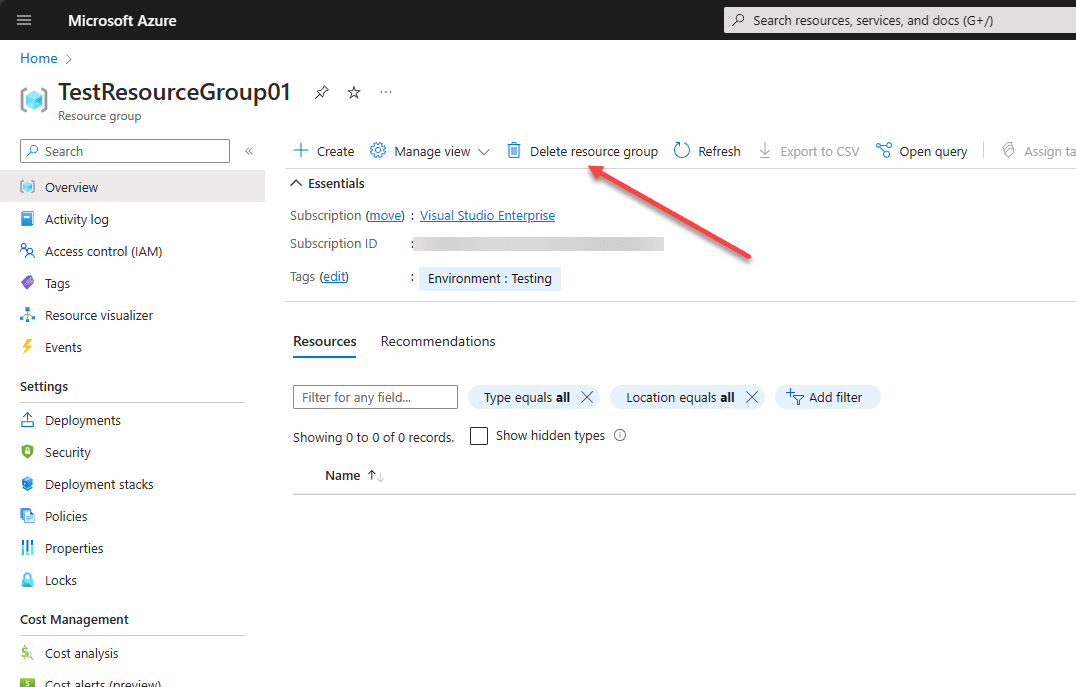Expand the Manage view dropdown chevron
Viewport: 1076px width, 687px height.
pos(484,152)
